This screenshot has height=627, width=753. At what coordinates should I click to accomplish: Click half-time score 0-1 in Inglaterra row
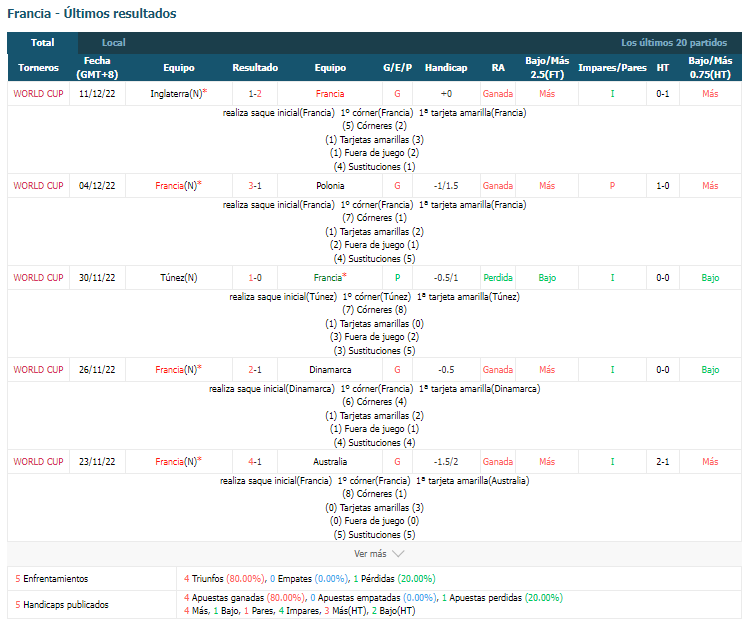663,94
